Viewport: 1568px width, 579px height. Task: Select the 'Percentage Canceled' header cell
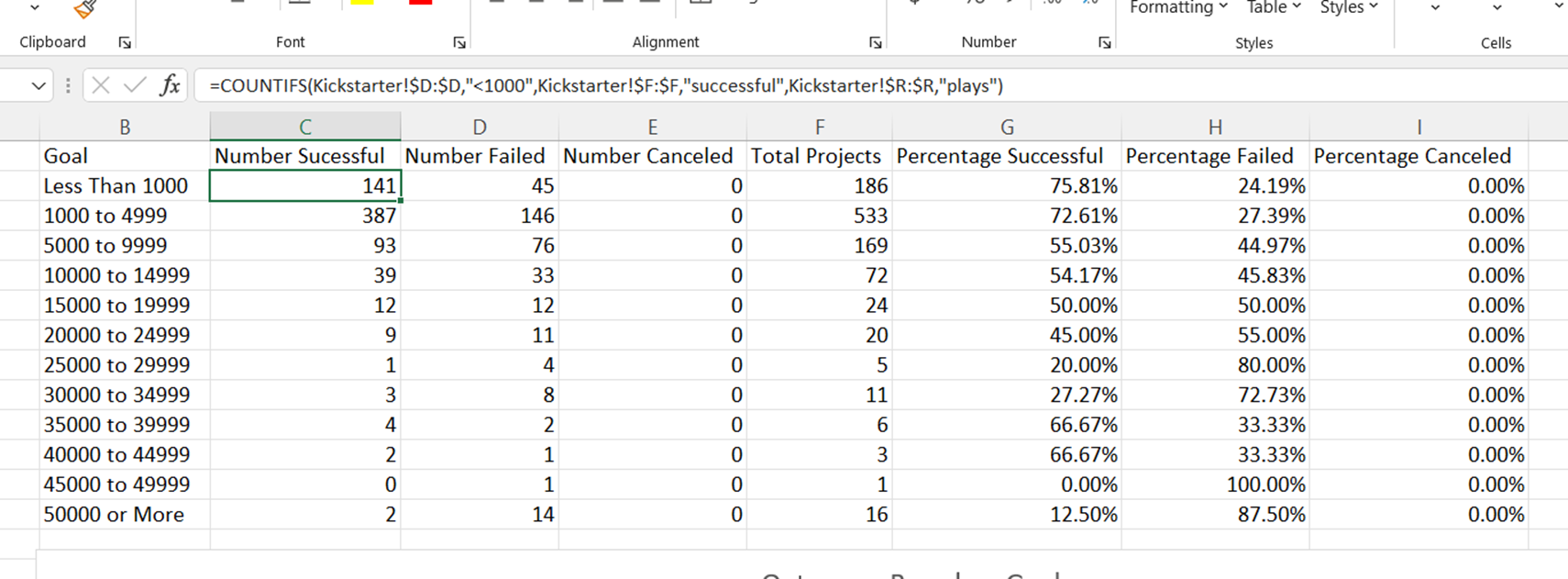[1419, 156]
